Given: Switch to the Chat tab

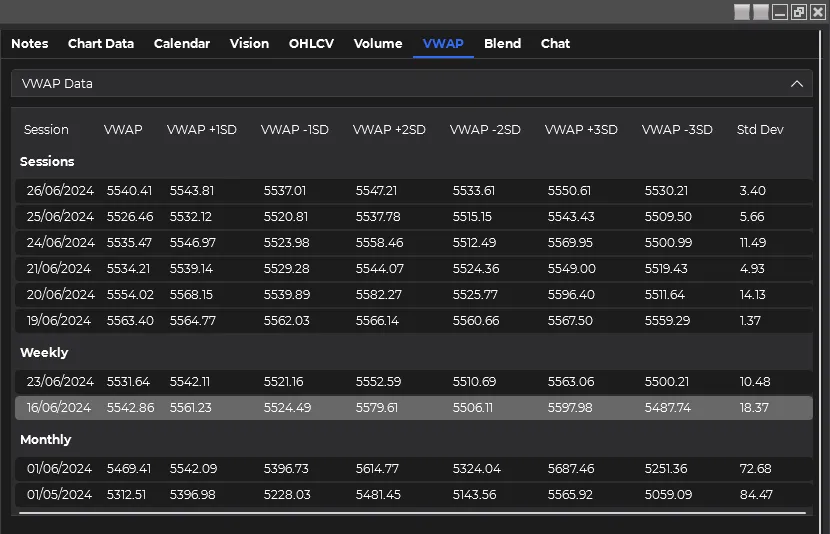Looking at the screenshot, I should pos(555,43).
